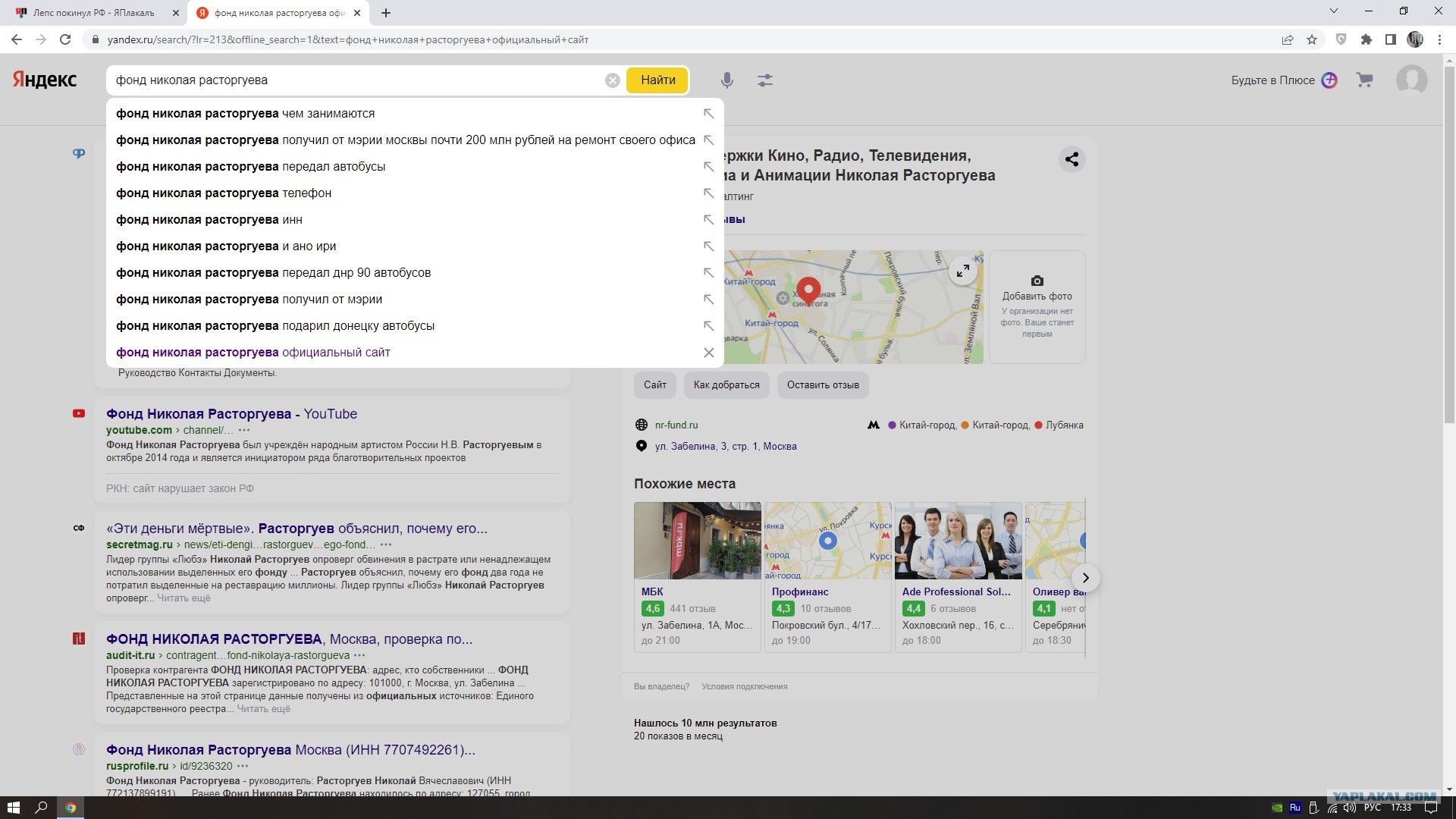The image size is (1456, 819).
Task: Select suggestion 'передал днр 90 автобусов'
Action: [415, 273]
